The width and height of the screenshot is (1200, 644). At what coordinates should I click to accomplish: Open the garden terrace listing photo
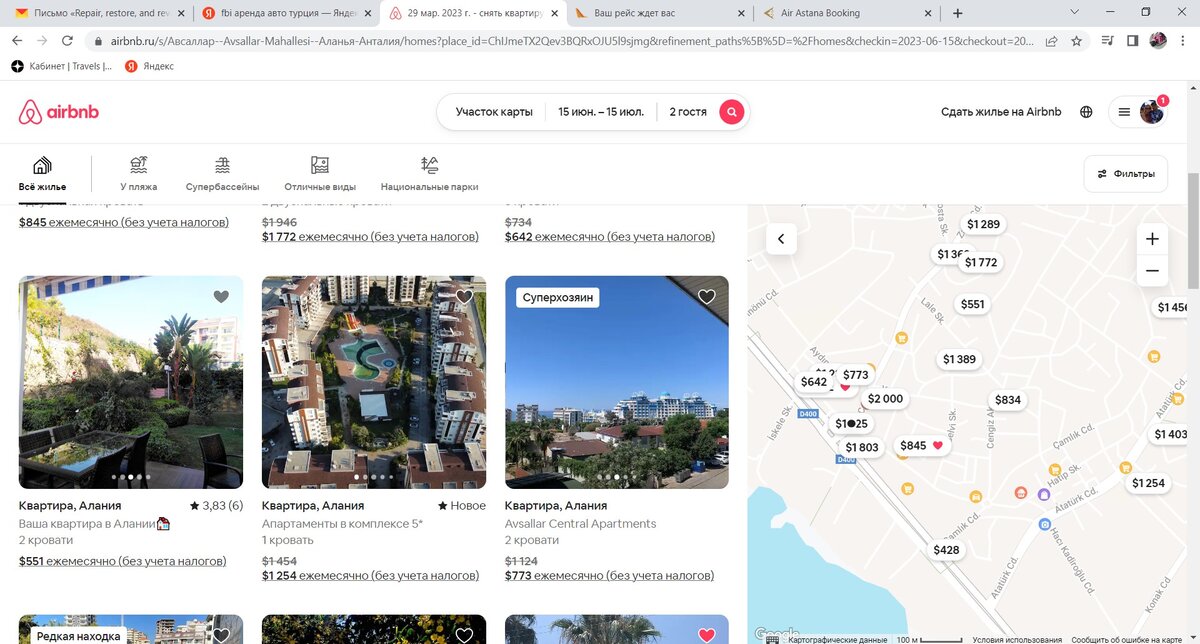131,382
